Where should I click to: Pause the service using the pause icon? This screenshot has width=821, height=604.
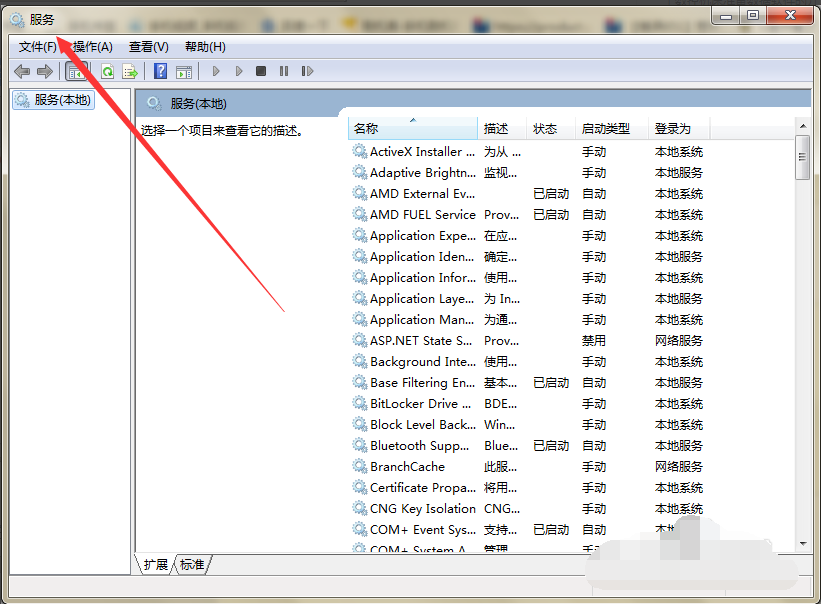(x=283, y=70)
